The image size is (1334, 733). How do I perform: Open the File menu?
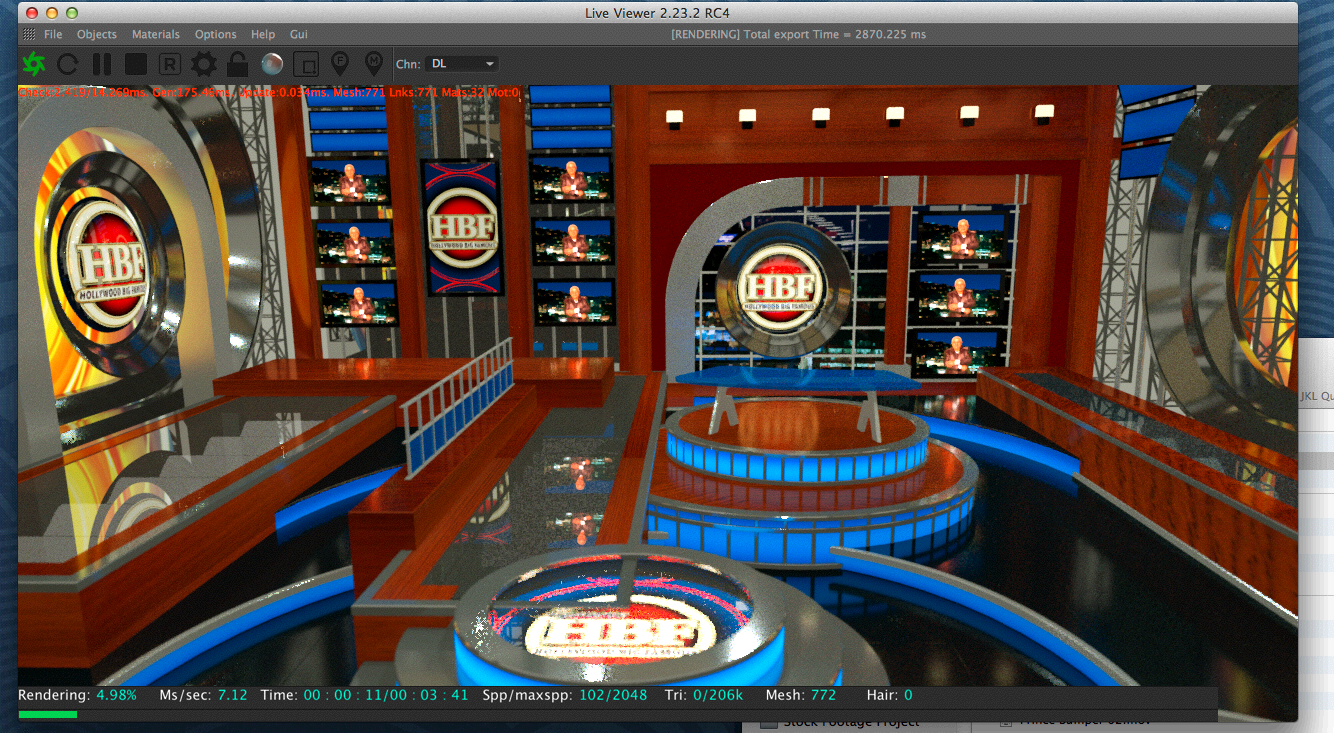[53, 34]
